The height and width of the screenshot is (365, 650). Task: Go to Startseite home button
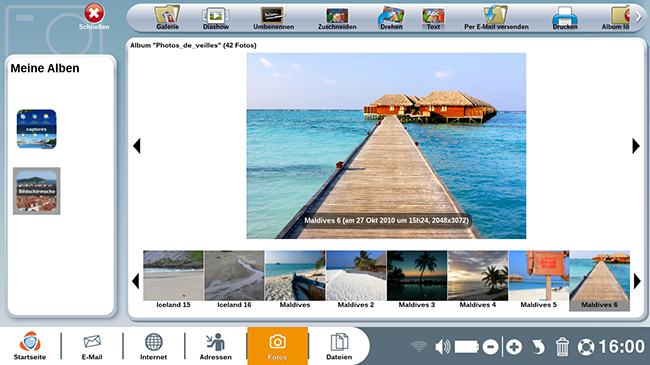pos(30,346)
